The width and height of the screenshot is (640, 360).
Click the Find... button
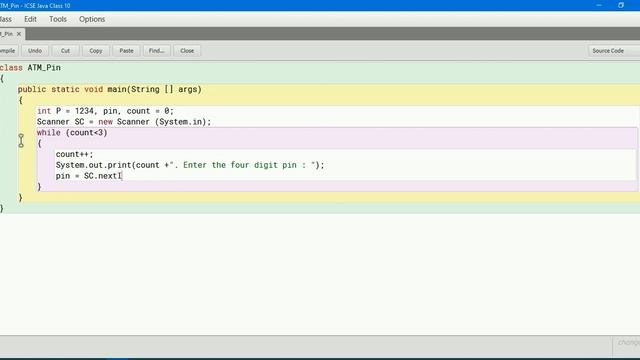(156, 51)
